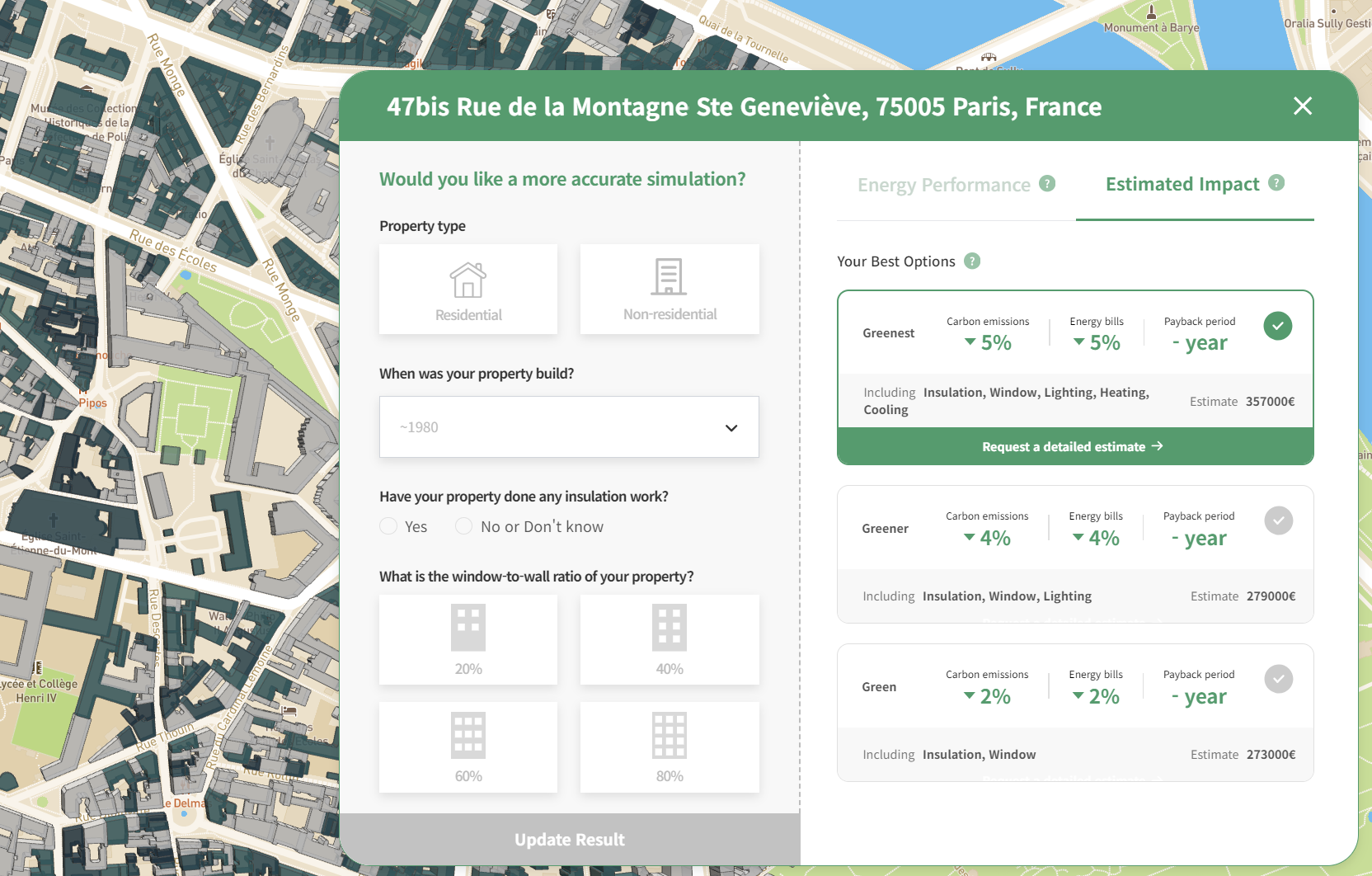
Task: Switch to the Estimated Impact tab
Action: [x=1182, y=184]
